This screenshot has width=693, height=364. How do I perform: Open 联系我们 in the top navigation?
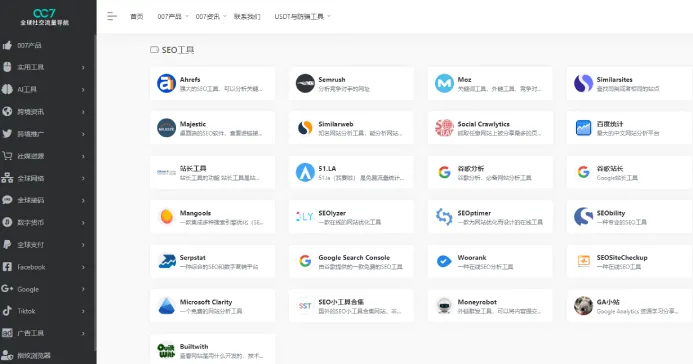pos(247,16)
